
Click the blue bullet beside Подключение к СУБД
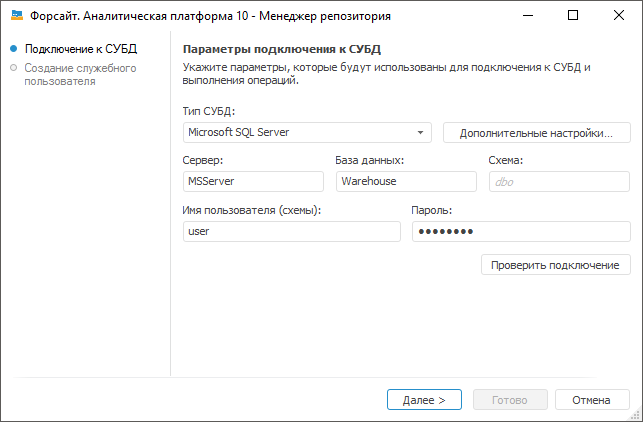[13, 48]
